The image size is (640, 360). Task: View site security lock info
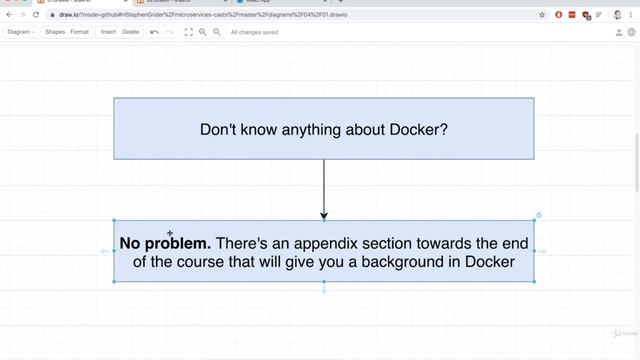(52, 15)
